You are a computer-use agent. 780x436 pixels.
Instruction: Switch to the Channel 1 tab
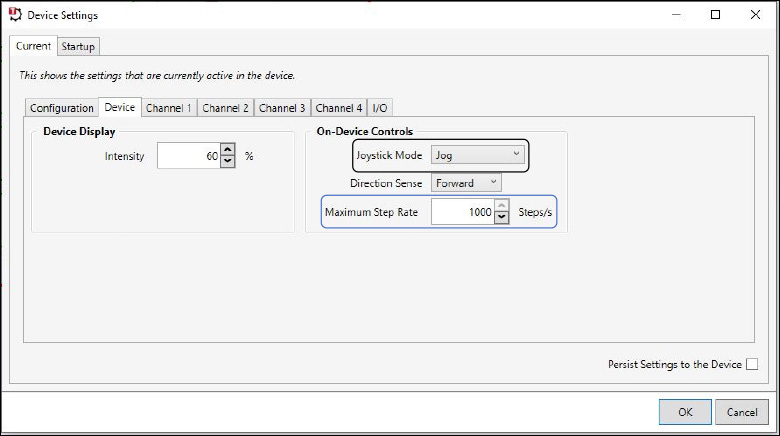tap(169, 108)
